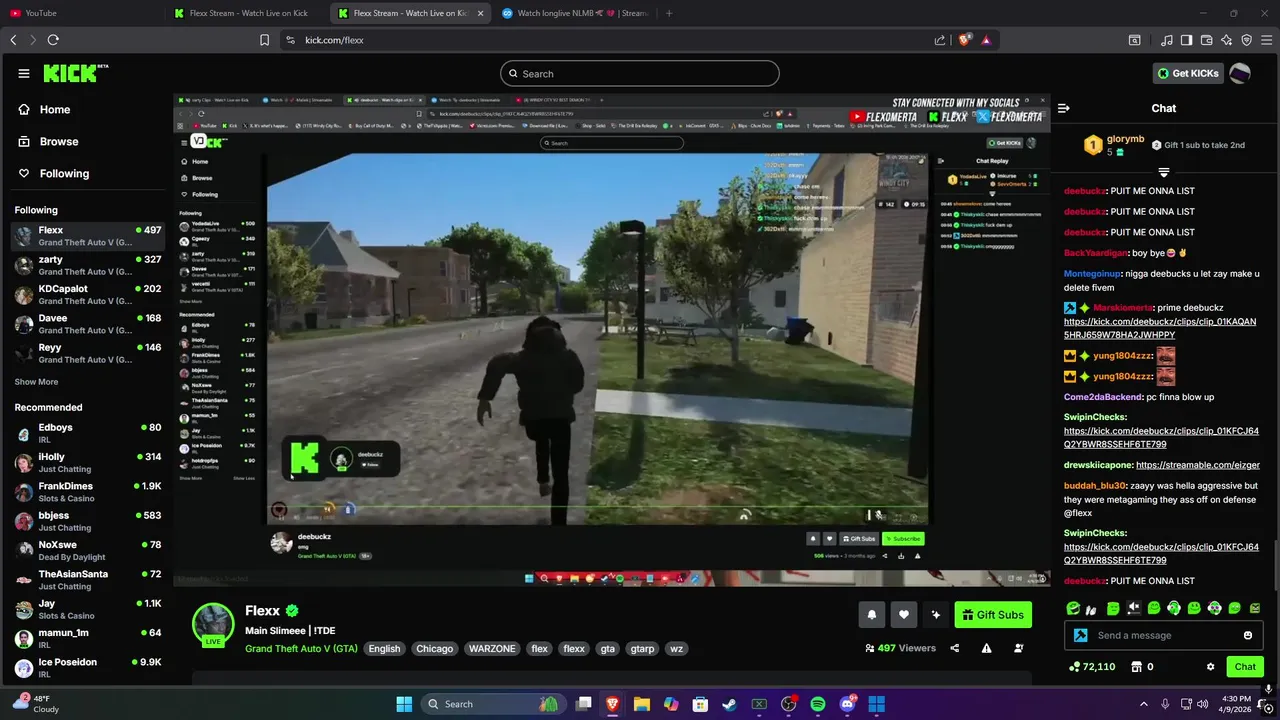Go to Home in sidebar

pos(44,109)
